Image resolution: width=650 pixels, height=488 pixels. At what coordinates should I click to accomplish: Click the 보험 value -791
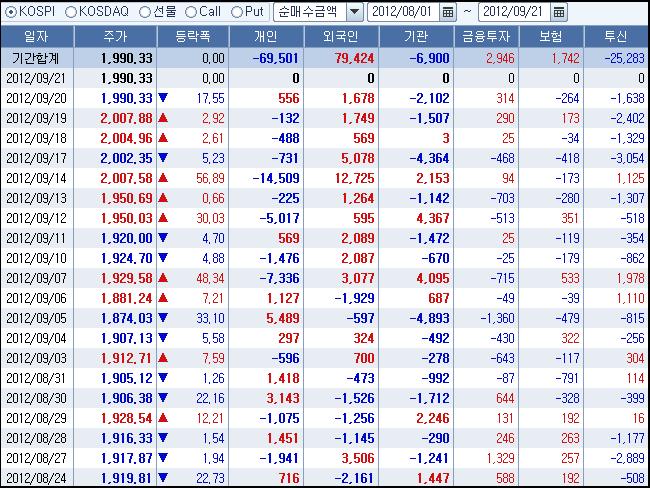click(x=567, y=378)
